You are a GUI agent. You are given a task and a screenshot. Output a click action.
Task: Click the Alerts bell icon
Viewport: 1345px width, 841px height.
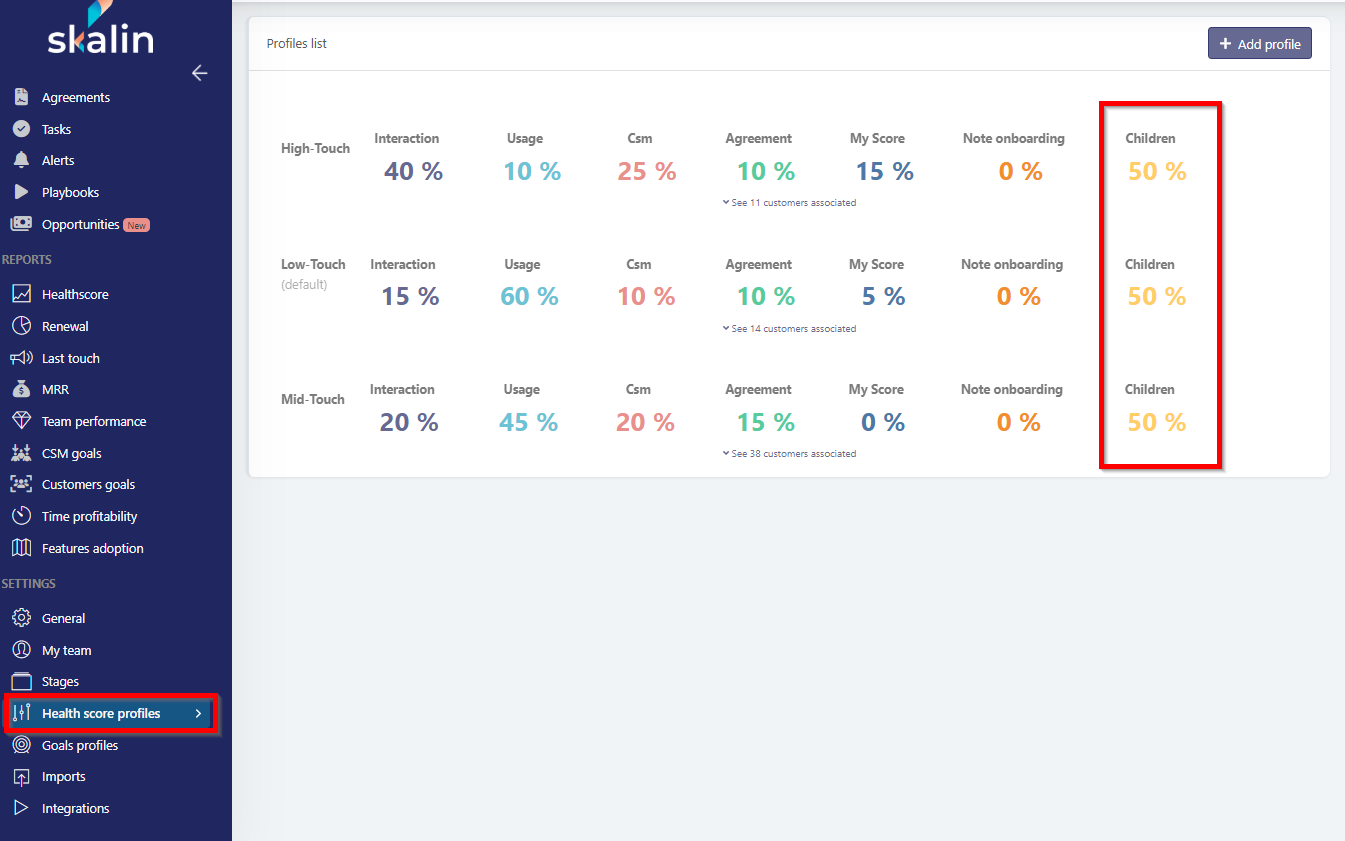coord(21,160)
